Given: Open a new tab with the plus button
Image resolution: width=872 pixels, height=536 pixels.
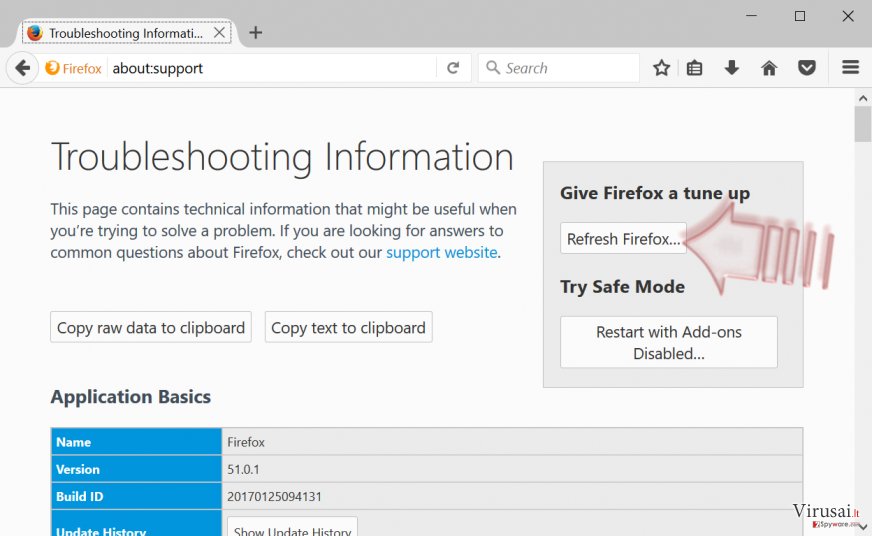Looking at the screenshot, I should point(255,33).
